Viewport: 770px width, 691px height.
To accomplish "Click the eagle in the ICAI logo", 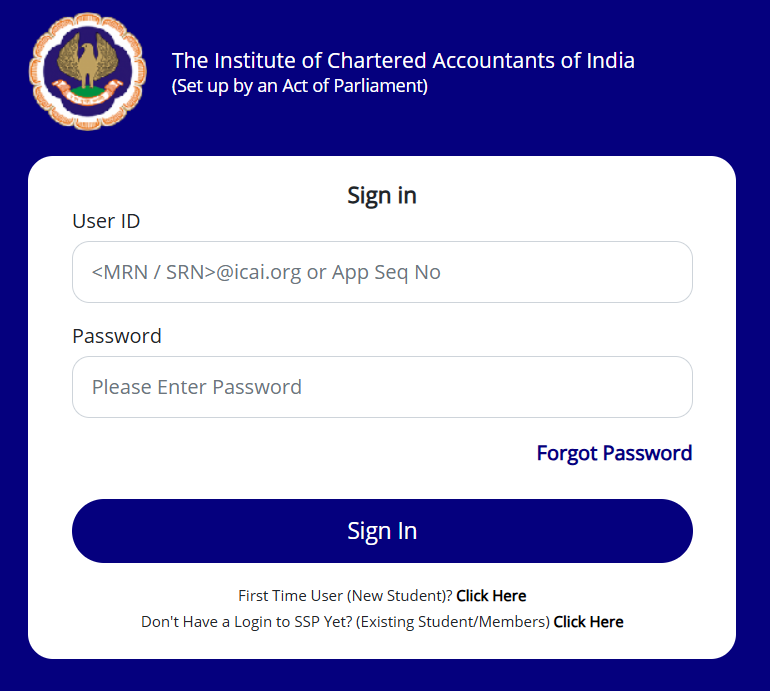I will point(80,60).
